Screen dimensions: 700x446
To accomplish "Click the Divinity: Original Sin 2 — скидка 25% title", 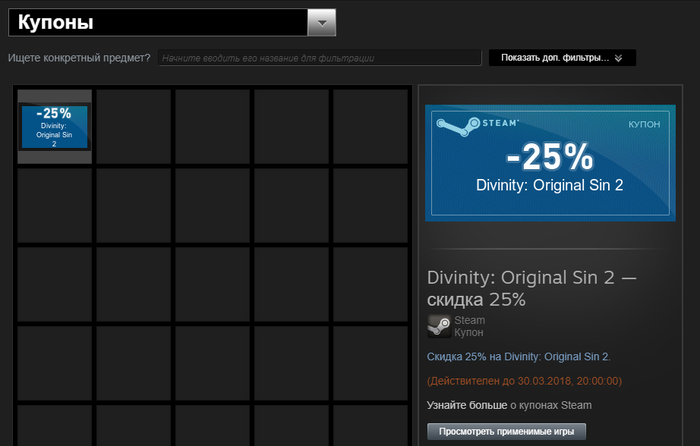I will pos(531,288).
